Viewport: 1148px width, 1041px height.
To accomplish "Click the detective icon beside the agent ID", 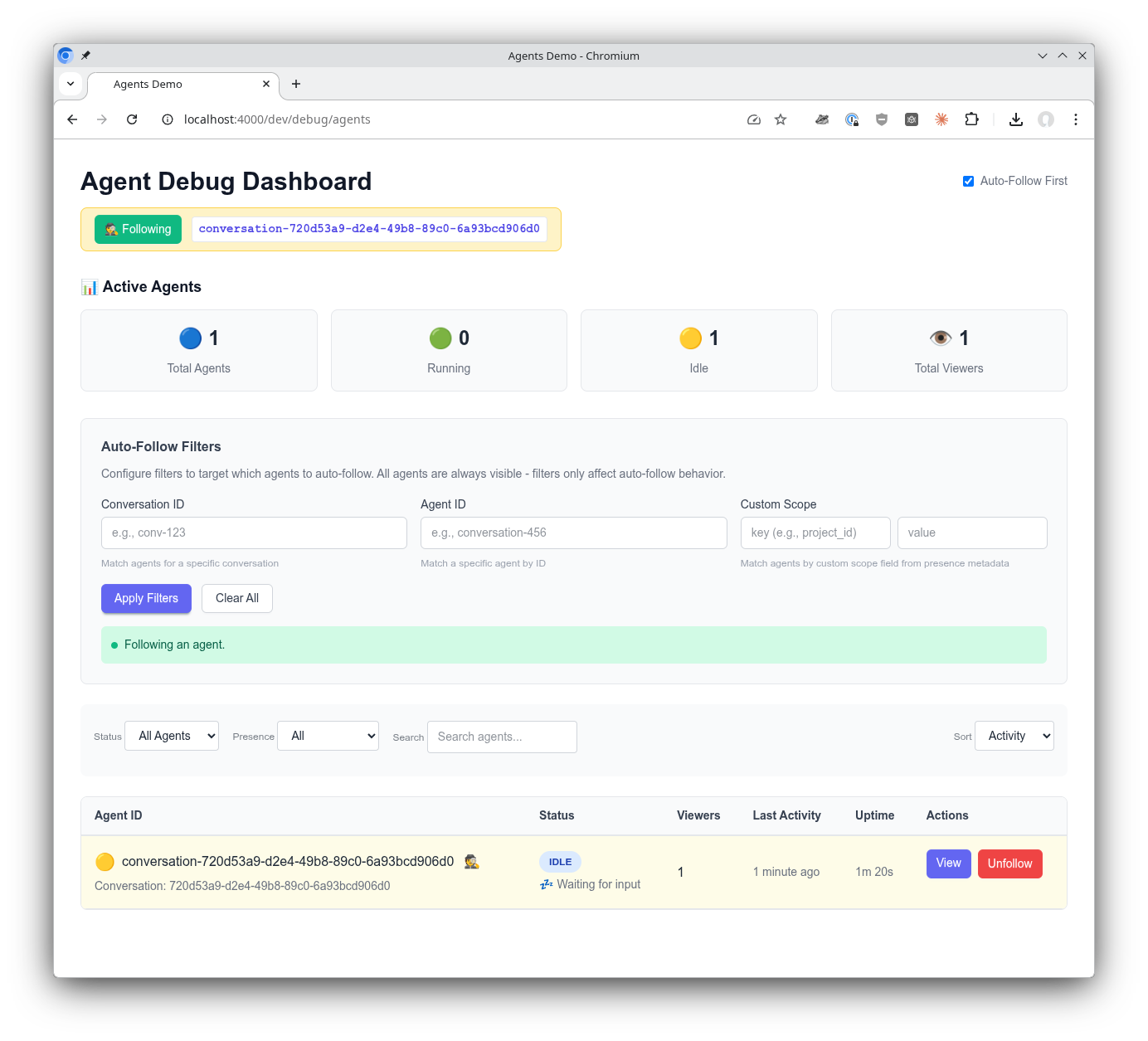I will click(472, 861).
